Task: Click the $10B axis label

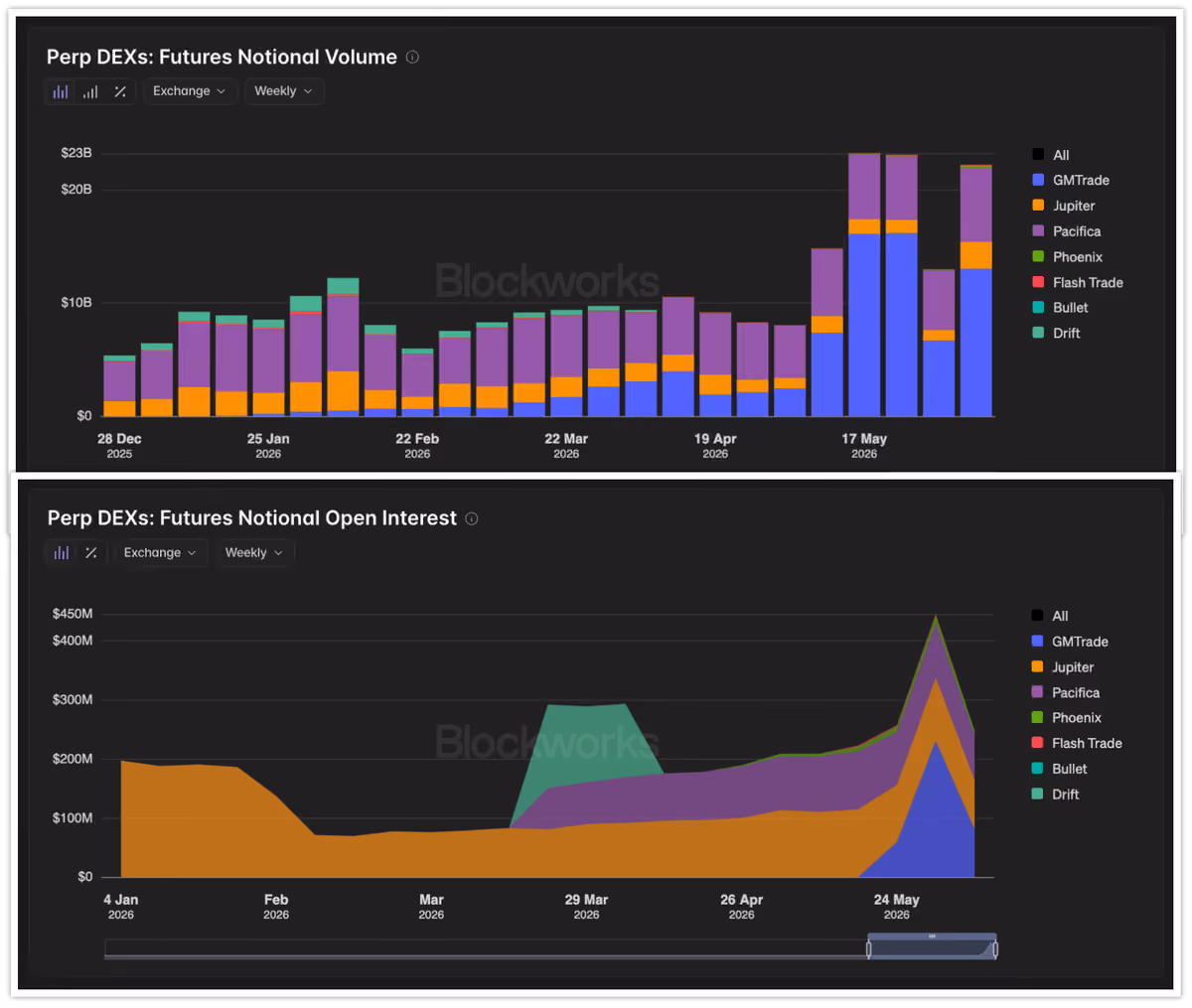Action: 76,302
